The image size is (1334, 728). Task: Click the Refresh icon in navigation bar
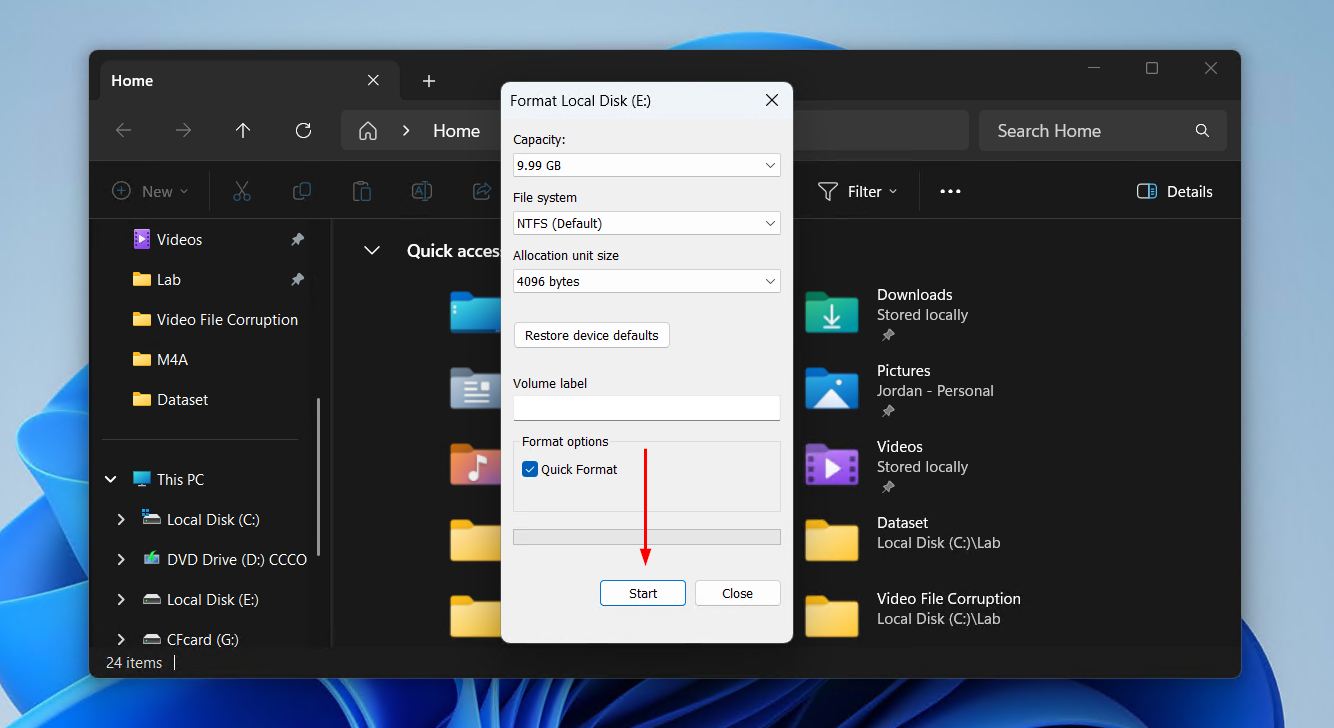point(303,131)
